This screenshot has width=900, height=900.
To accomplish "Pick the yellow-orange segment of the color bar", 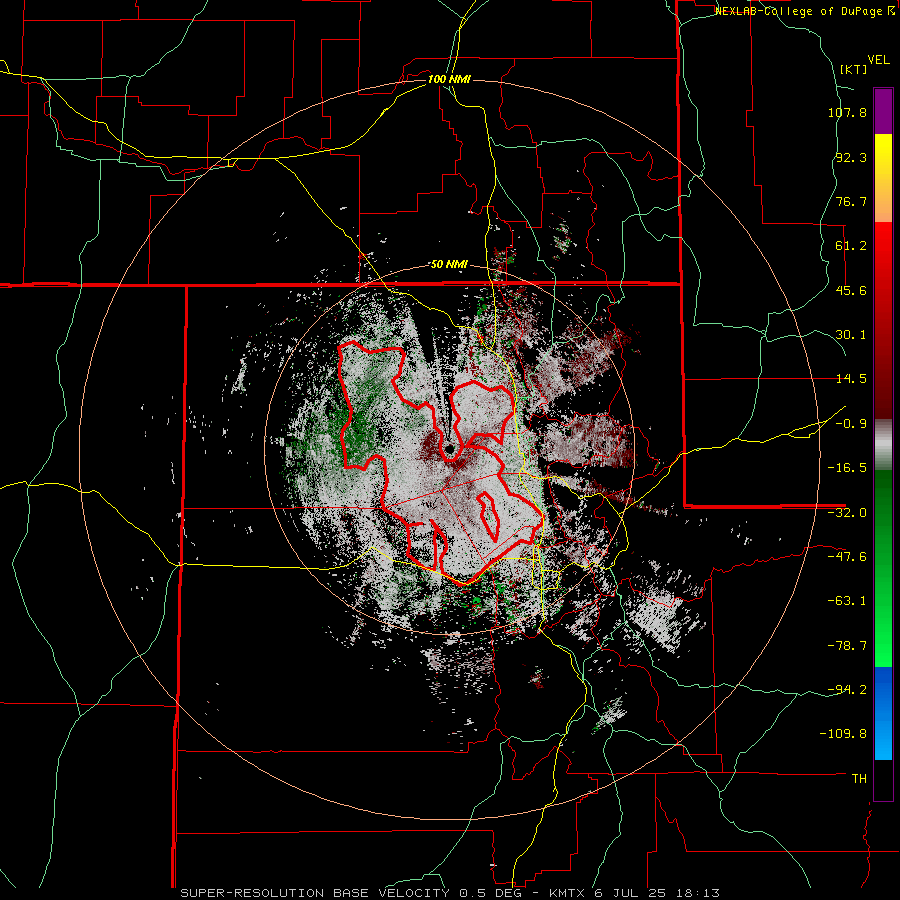I will [883, 178].
